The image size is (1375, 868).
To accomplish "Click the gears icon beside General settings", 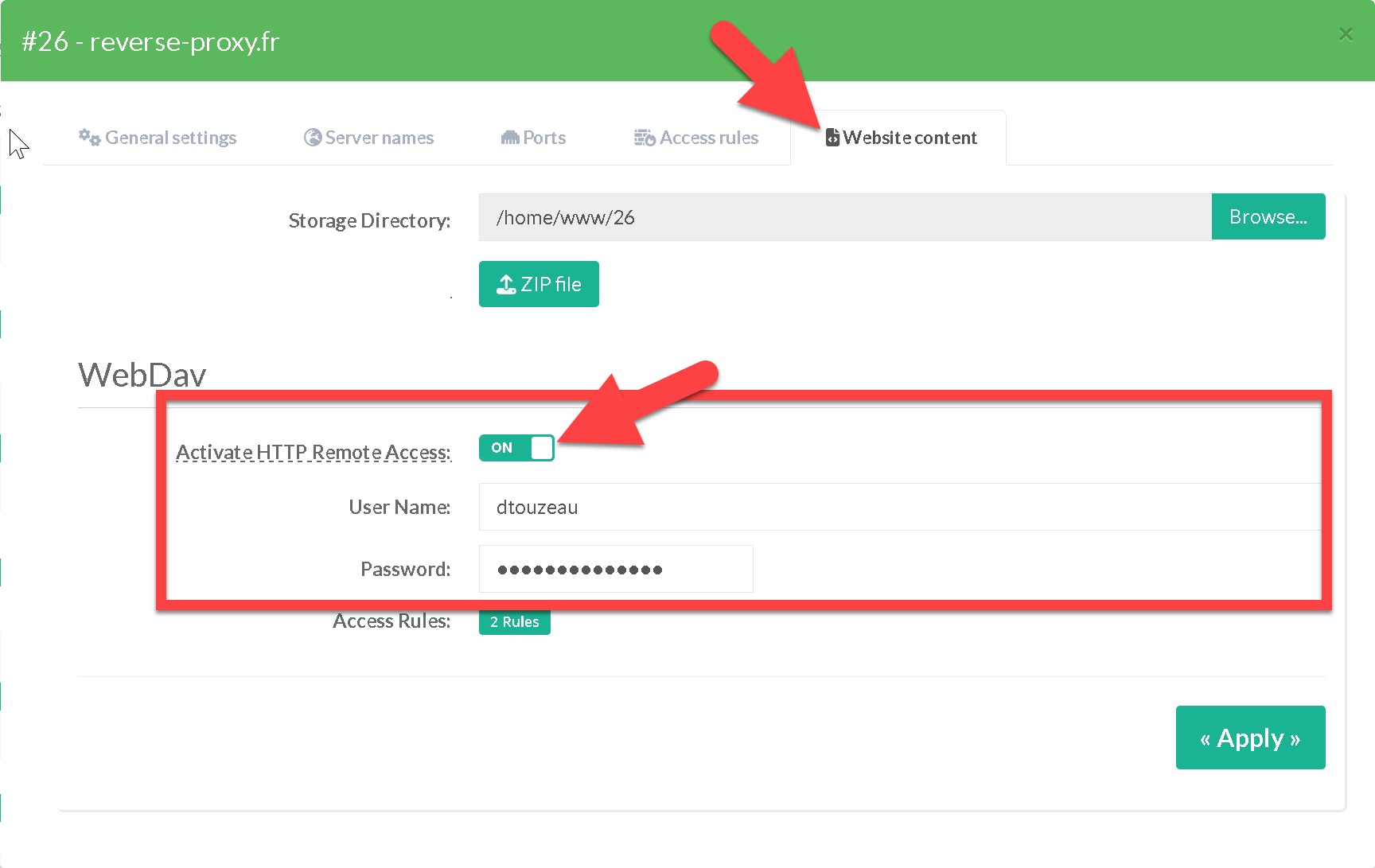I will tap(89, 138).
